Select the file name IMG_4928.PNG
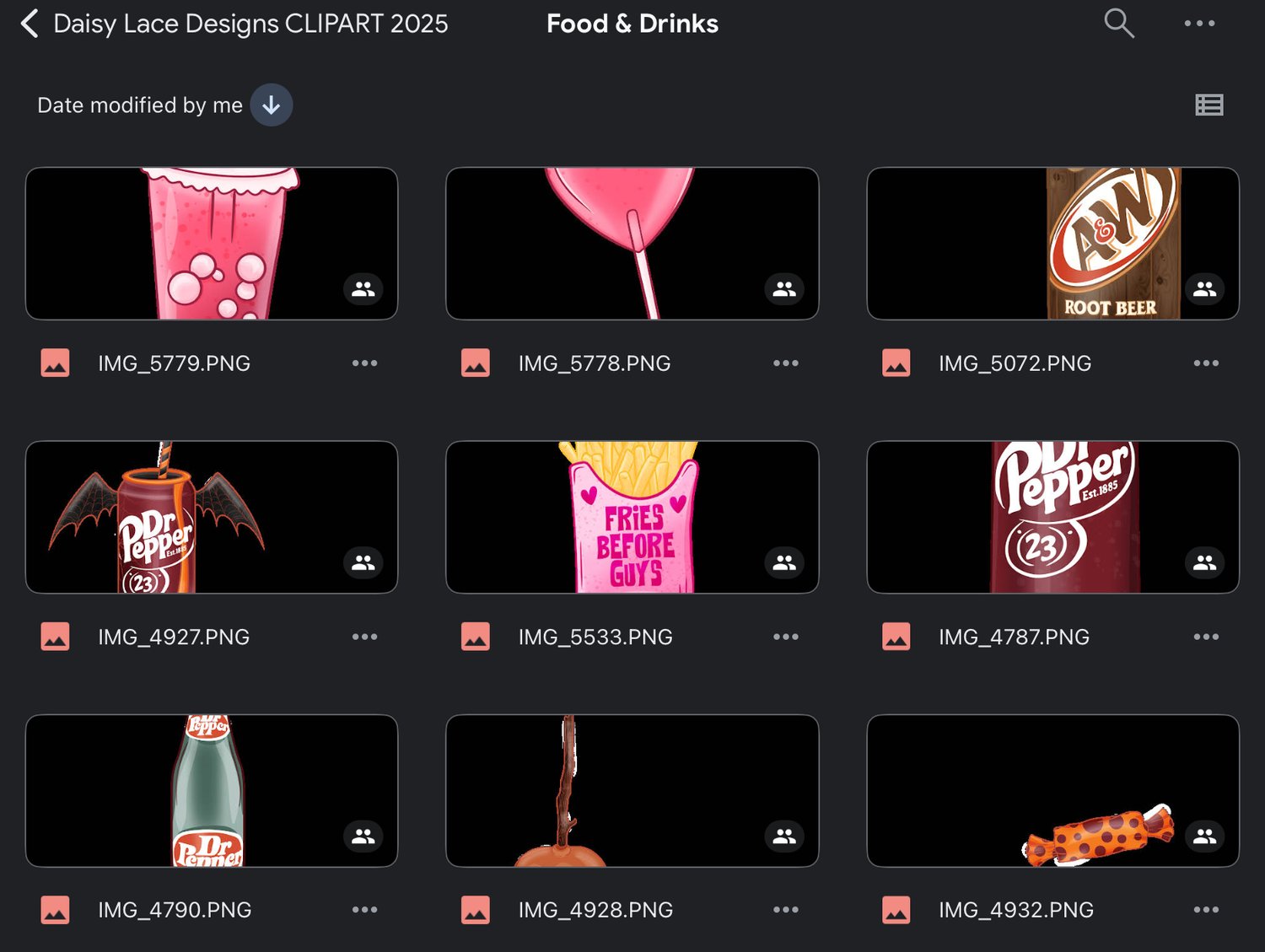 click(x=595, y=910)
